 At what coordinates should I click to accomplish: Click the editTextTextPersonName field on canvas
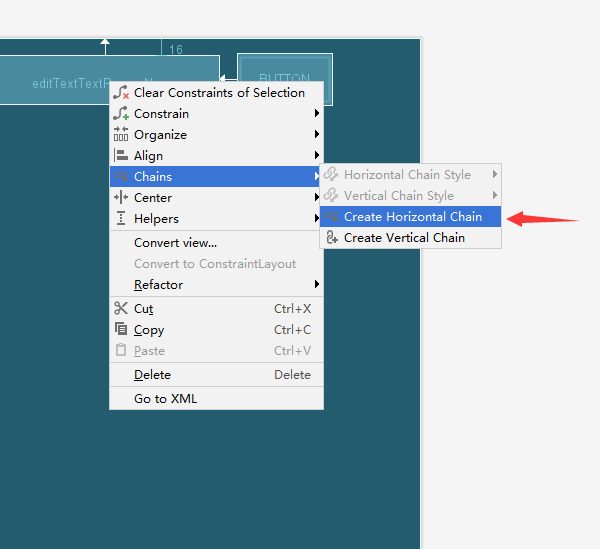(x=60, y=83)
